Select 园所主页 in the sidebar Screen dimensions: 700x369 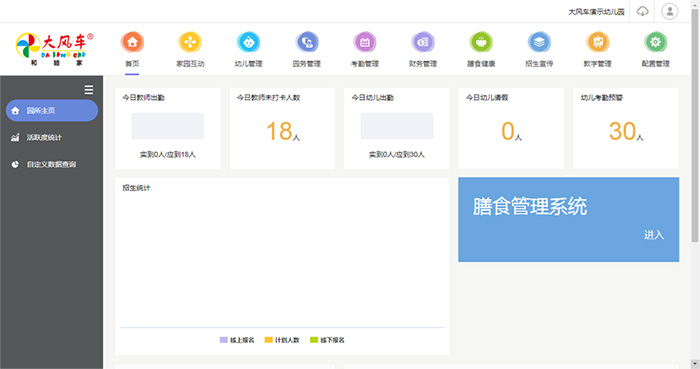coord(52,111)
